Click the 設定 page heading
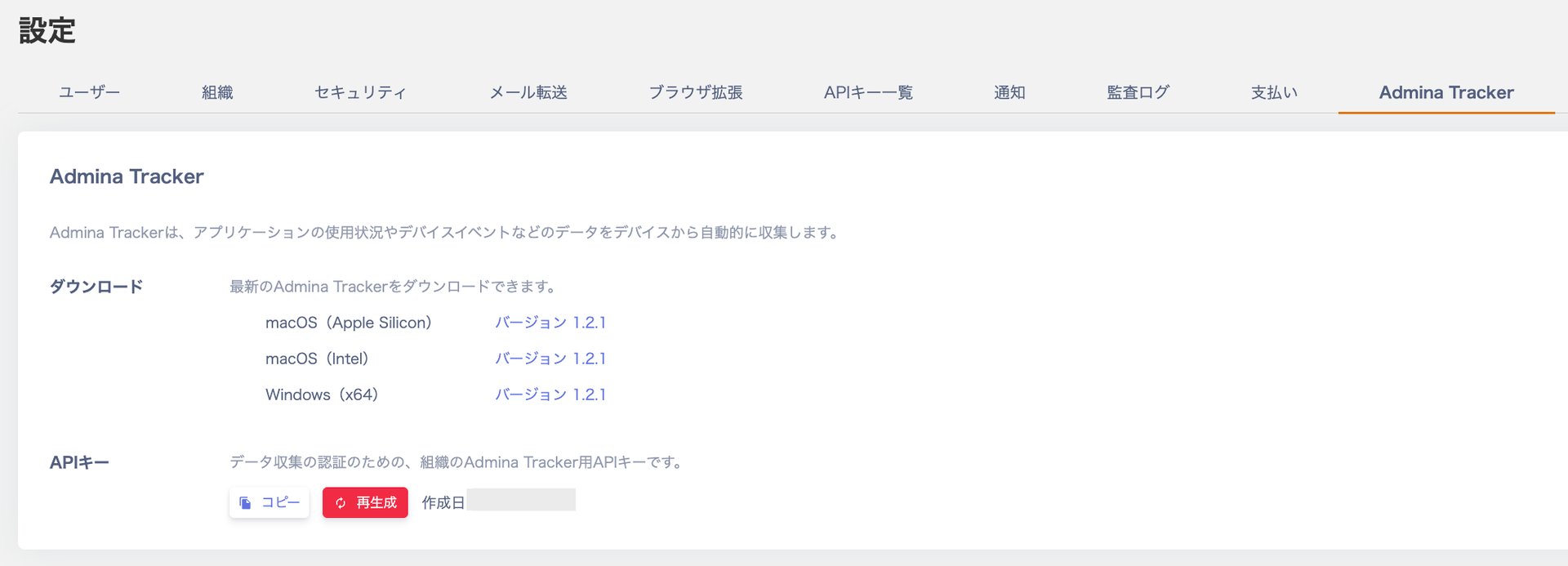This screenshot has width=1568, height=566. click(47, 31)
